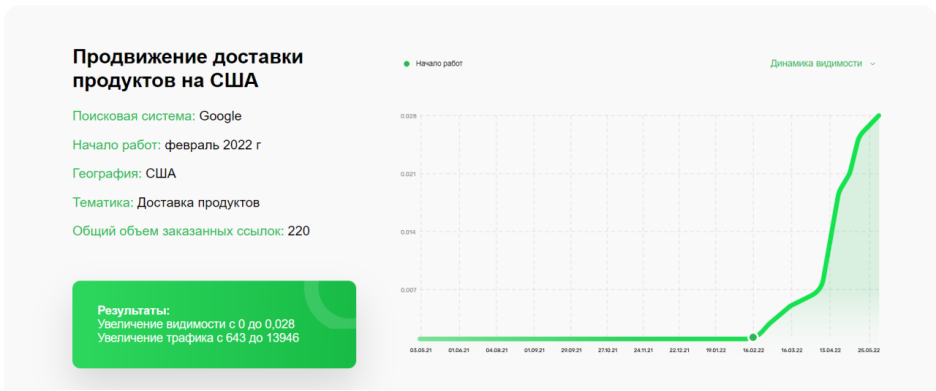The height and width of the screenshot is (391, 936).
Task: Click the География: США line
Action: [124, 174]
